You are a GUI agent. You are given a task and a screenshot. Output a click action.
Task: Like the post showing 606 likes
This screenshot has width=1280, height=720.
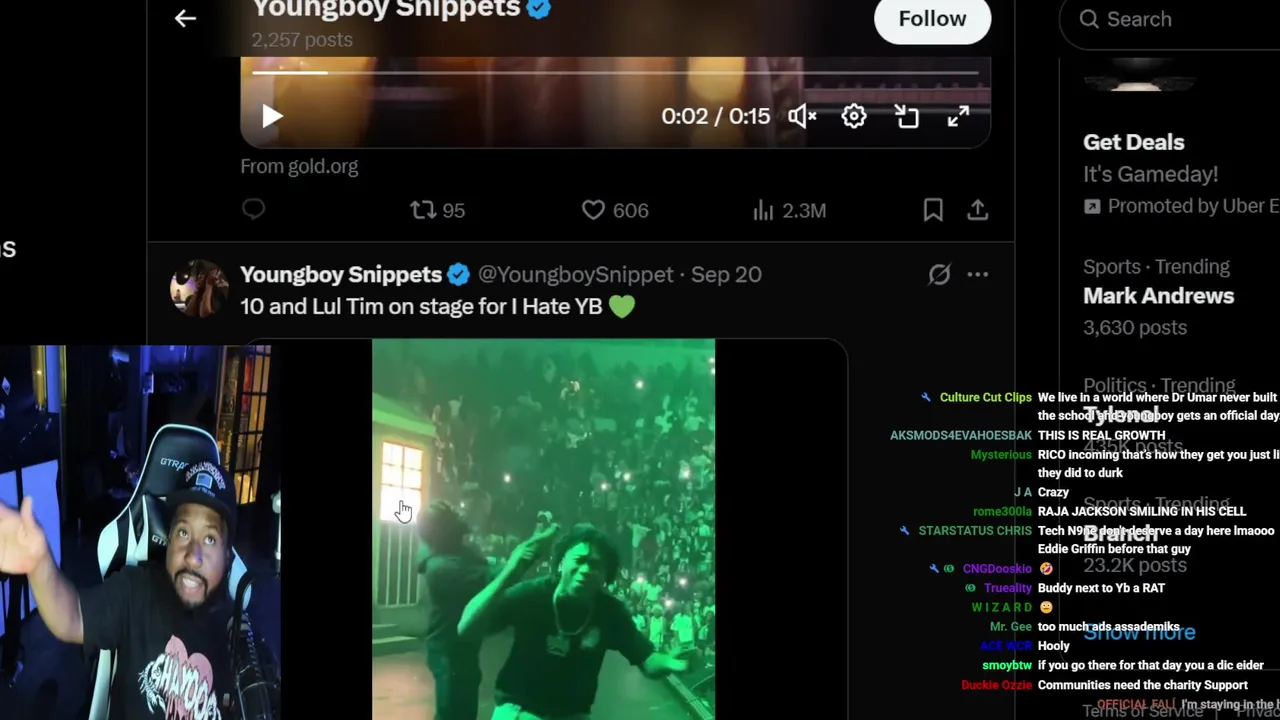point(615,210)
